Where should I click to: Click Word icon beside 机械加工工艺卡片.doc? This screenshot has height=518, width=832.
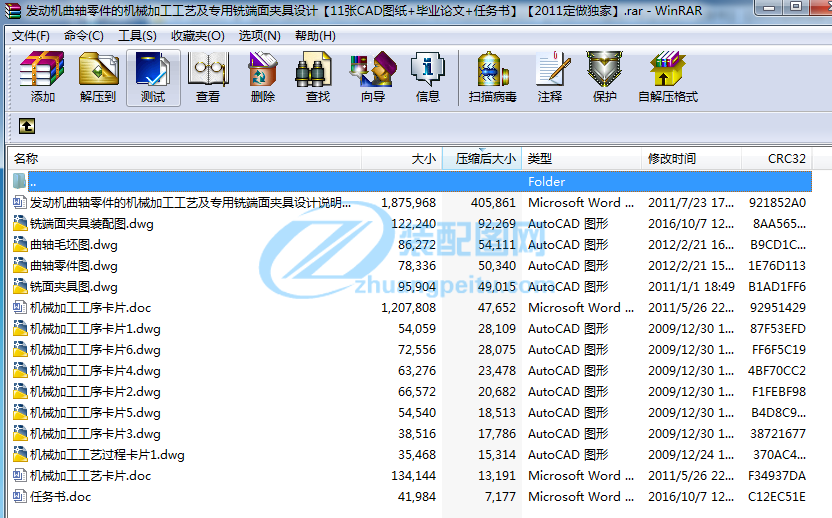(20, 475)
